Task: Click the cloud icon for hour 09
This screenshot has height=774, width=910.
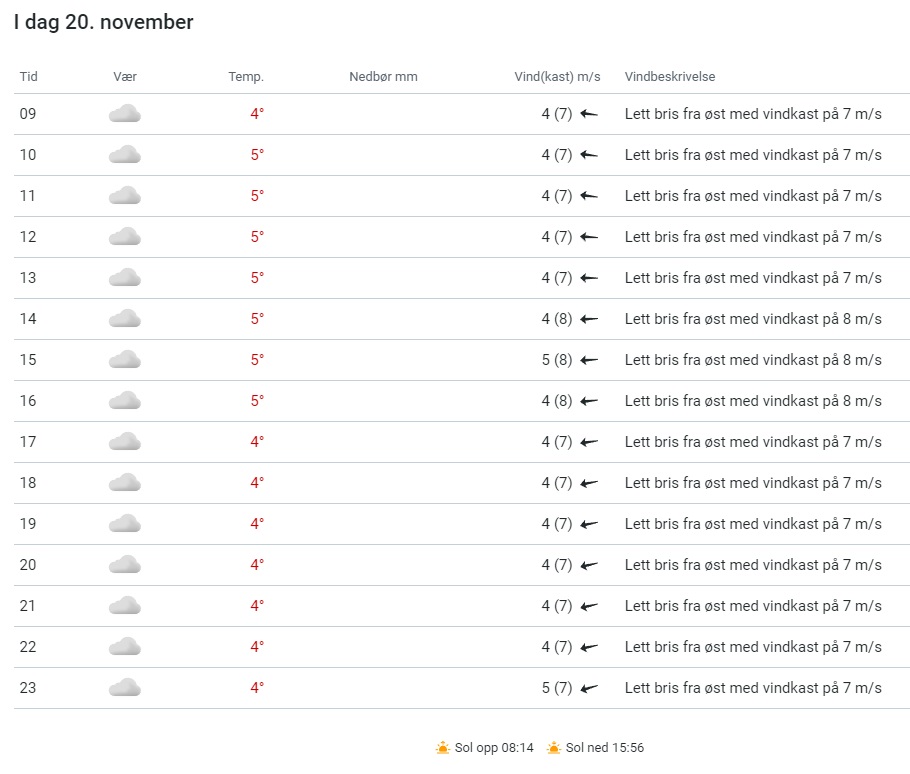Action: 124,114
